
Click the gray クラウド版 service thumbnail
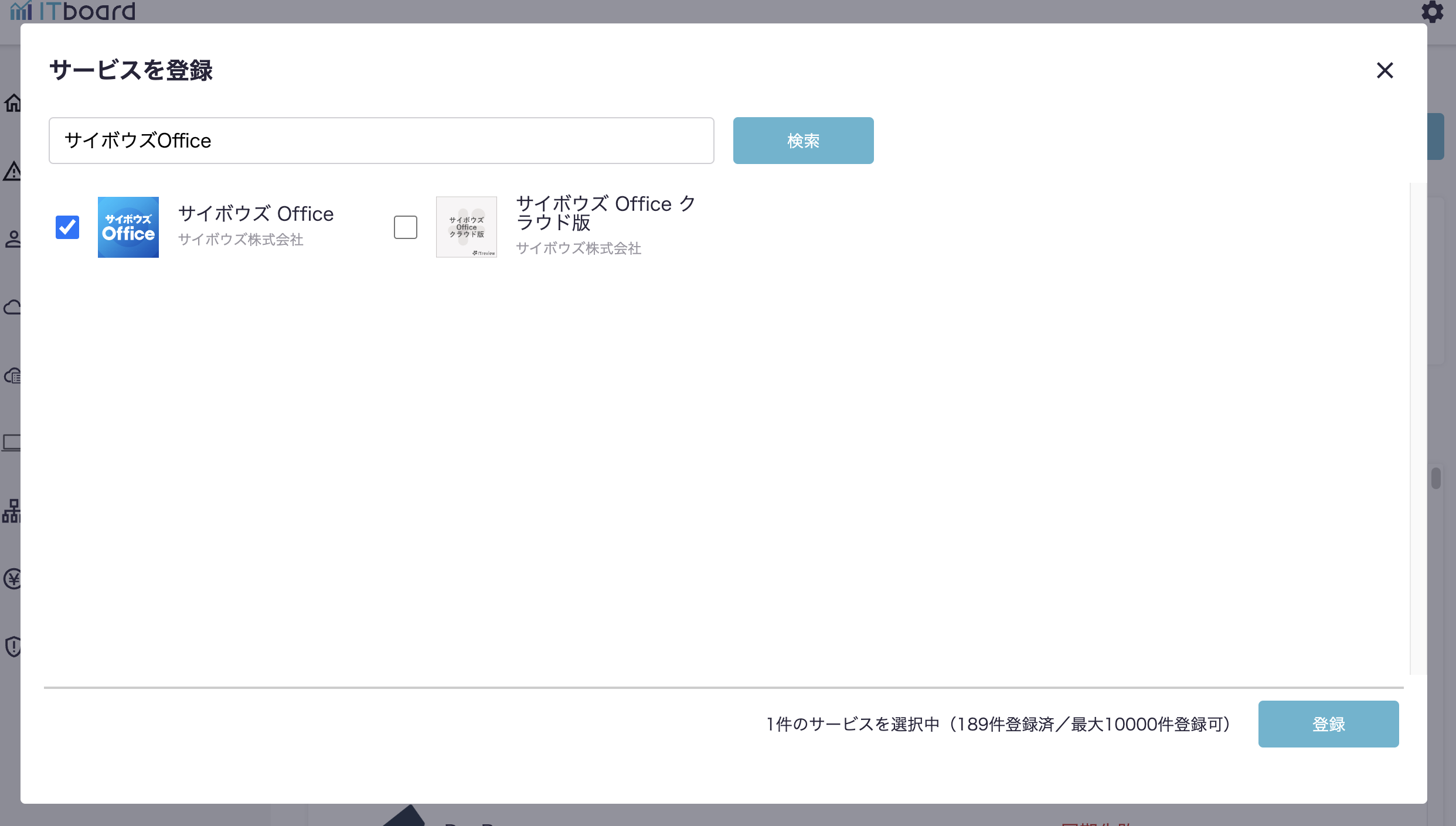pos(467,227)
